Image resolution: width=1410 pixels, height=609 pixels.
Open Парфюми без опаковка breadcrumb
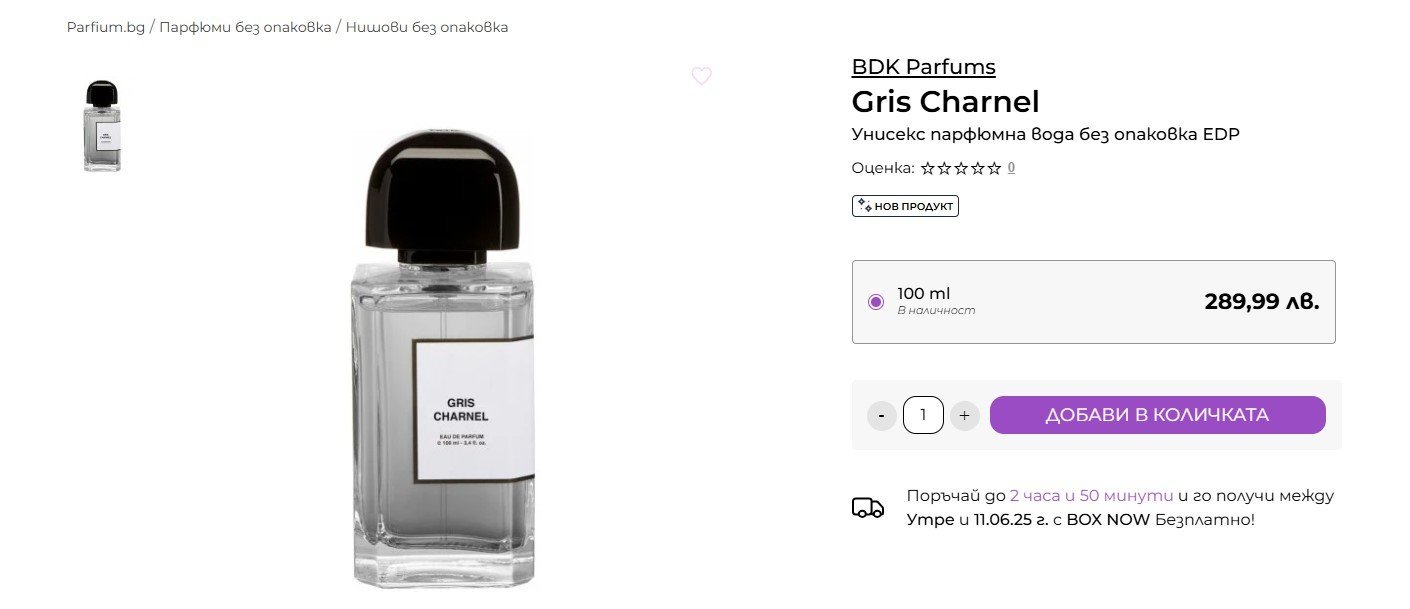[245, 27]
